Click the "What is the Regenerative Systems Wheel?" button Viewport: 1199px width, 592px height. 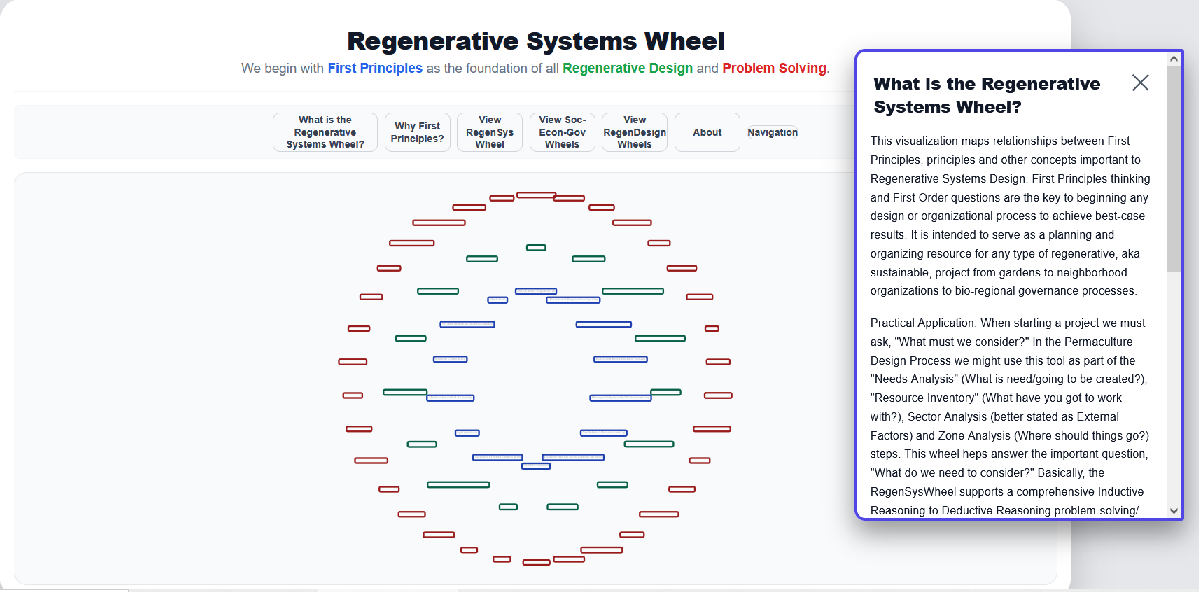click(x=325, y=132)
